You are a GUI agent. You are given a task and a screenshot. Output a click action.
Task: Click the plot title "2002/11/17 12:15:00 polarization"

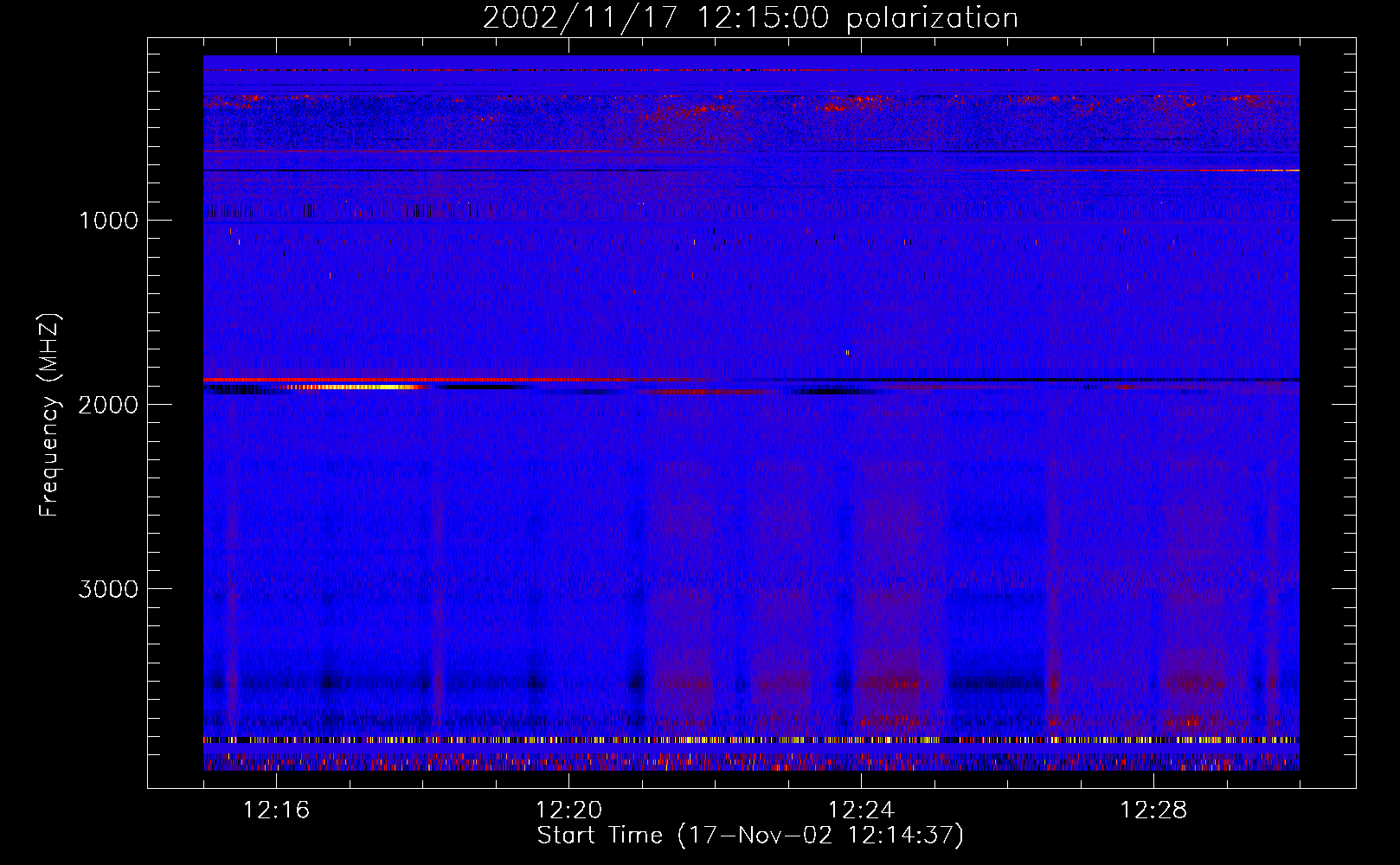tap(750, 17)
